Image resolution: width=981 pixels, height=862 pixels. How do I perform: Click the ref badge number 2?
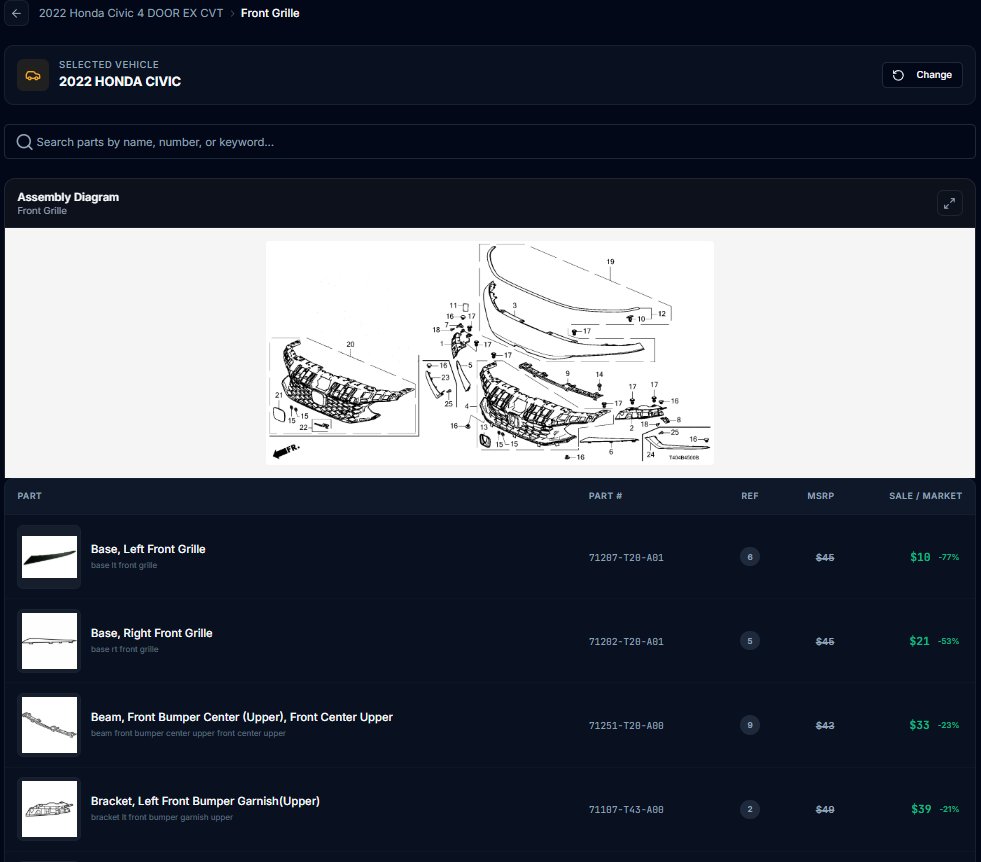tap(750, 809)
